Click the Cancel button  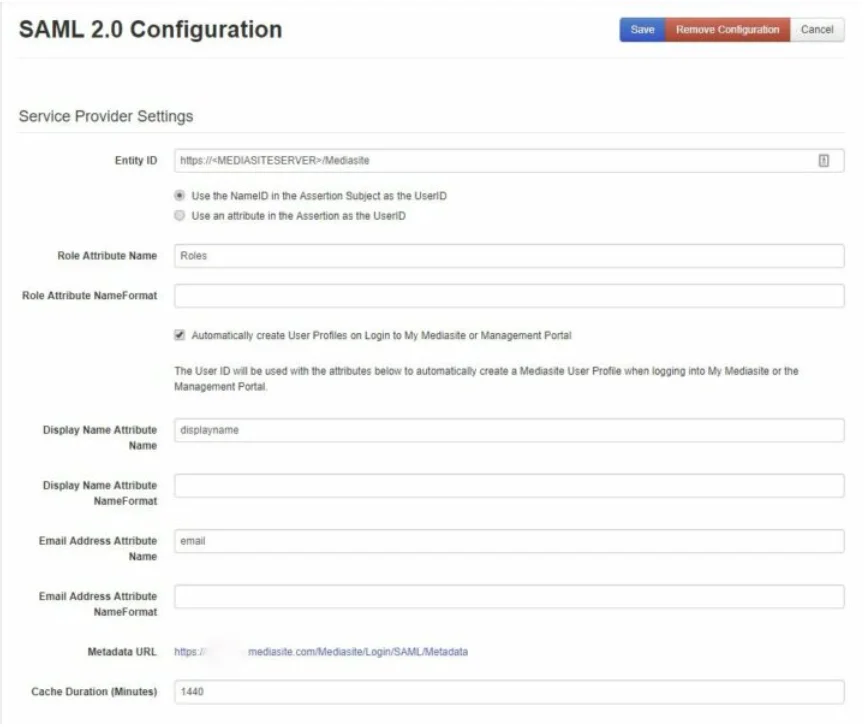click(x=816, y=30)
